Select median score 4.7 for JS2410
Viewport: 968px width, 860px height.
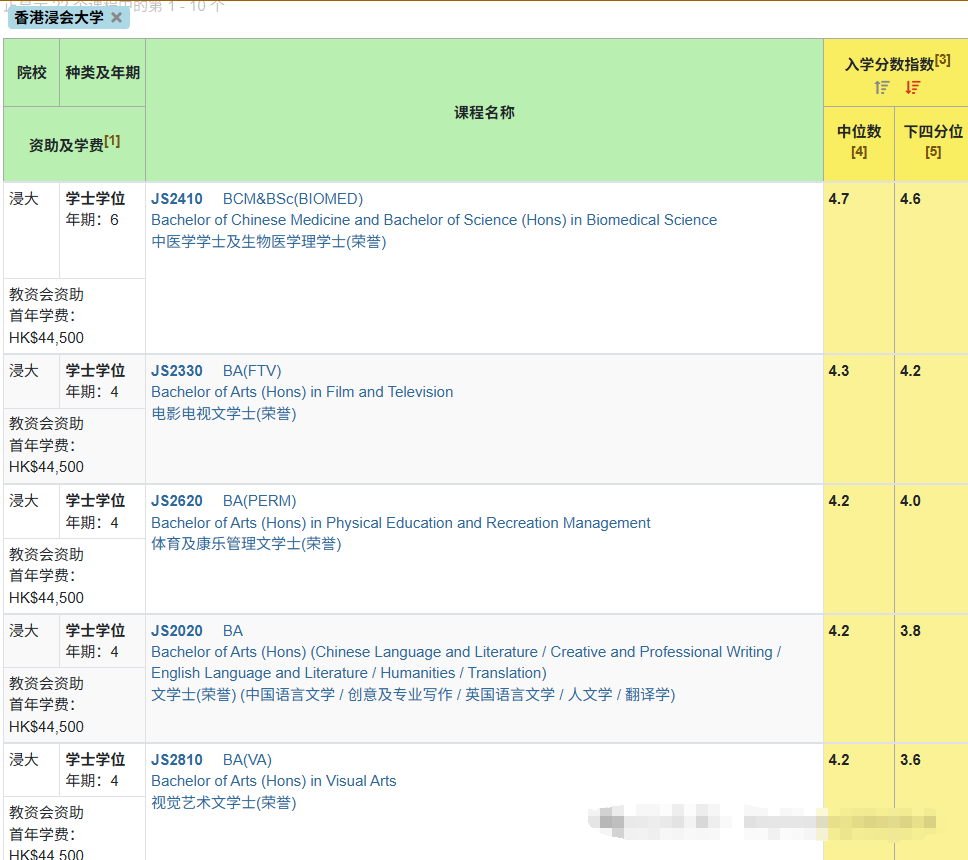click(x=838, y=199)
